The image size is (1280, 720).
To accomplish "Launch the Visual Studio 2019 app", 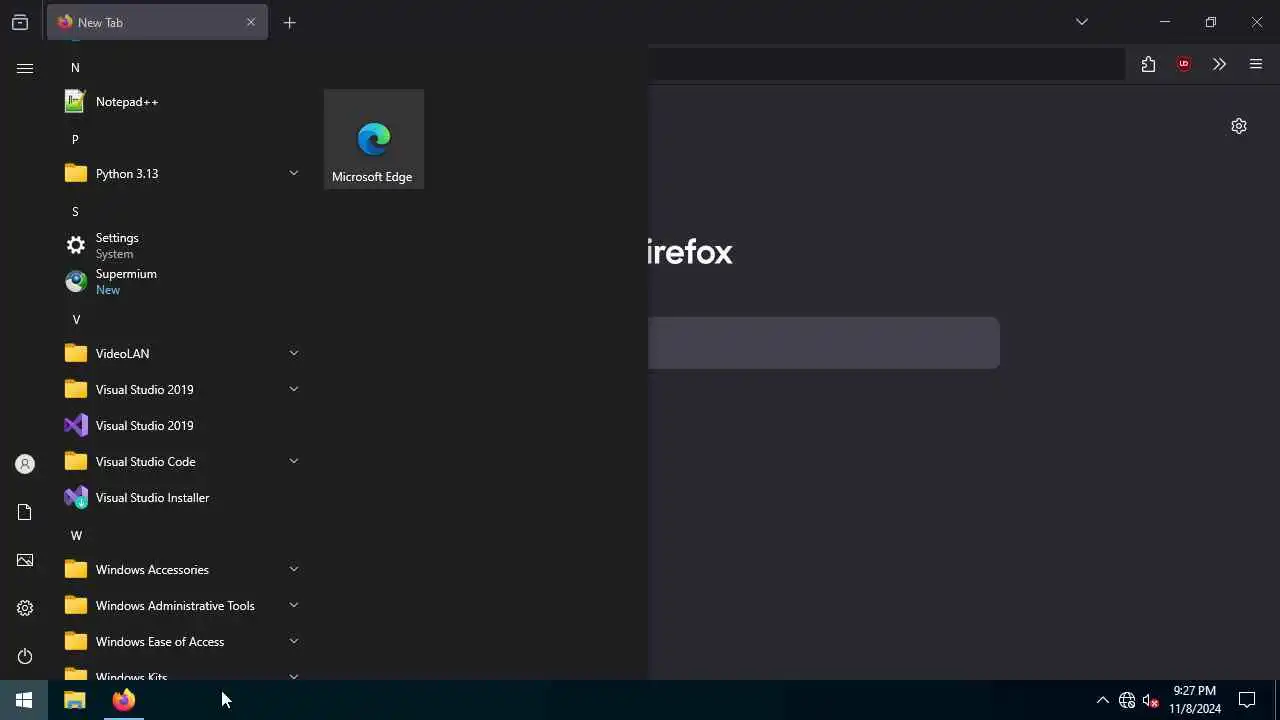I will click(x=180, y=426).
